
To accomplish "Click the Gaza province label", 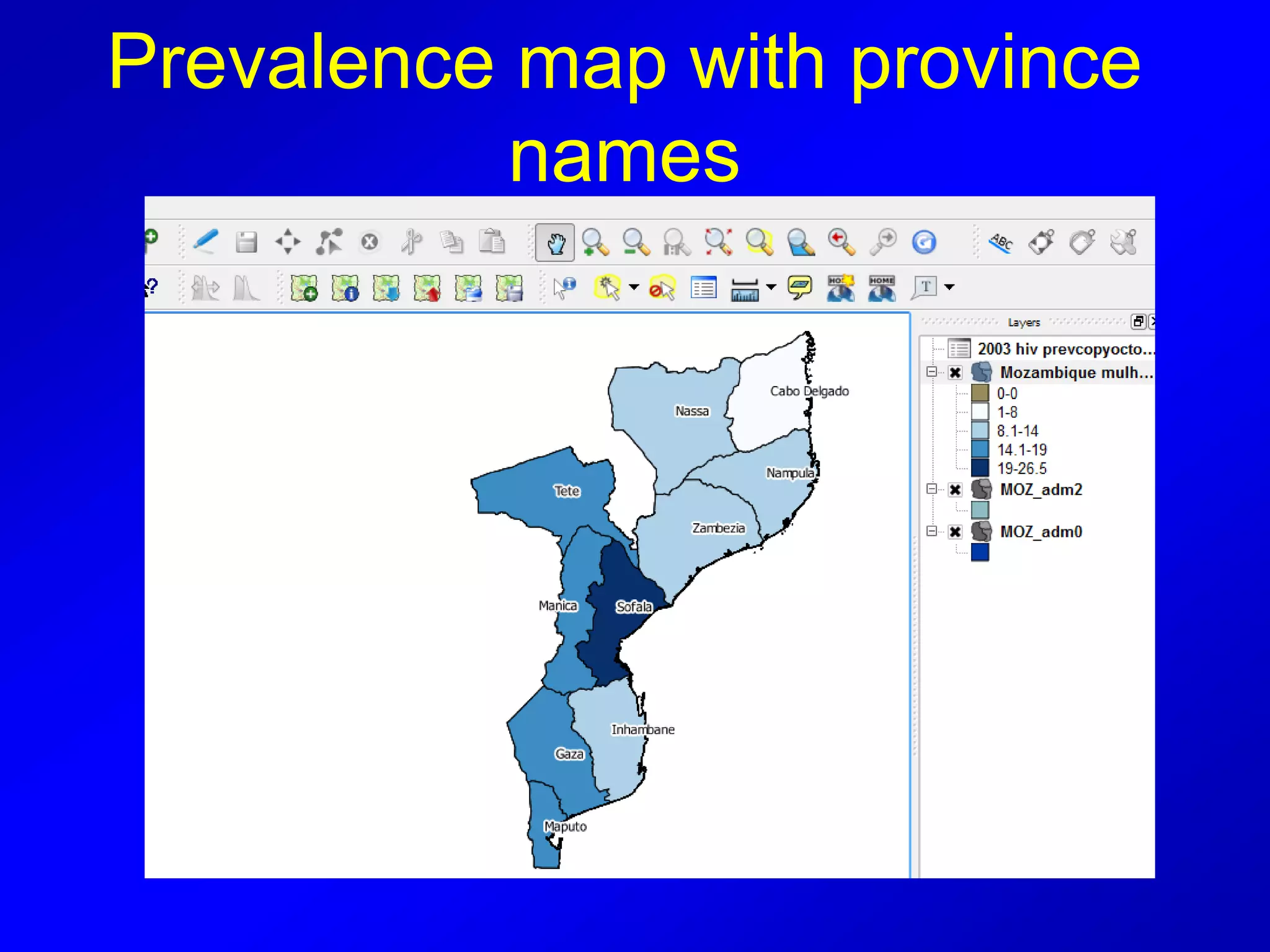I will click(x=569, y=754).
